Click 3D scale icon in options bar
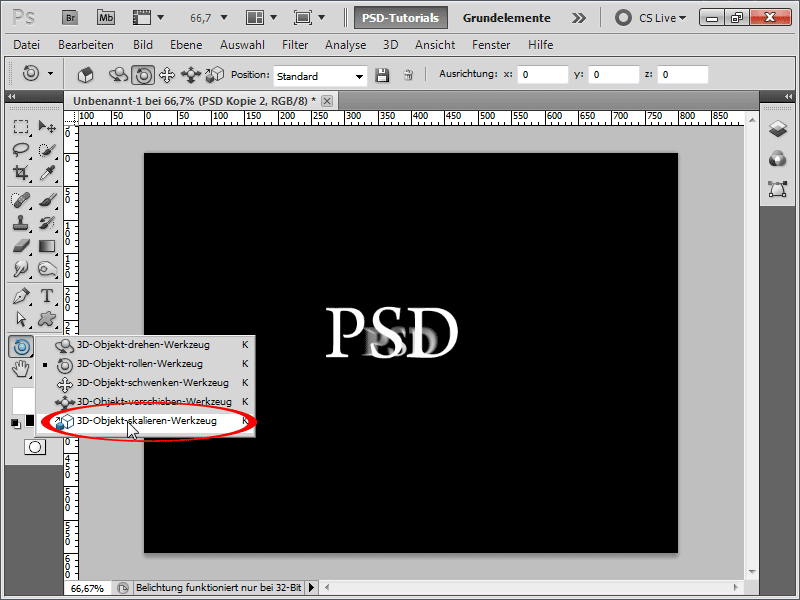800x600 pixels. (x=214, y=75)
